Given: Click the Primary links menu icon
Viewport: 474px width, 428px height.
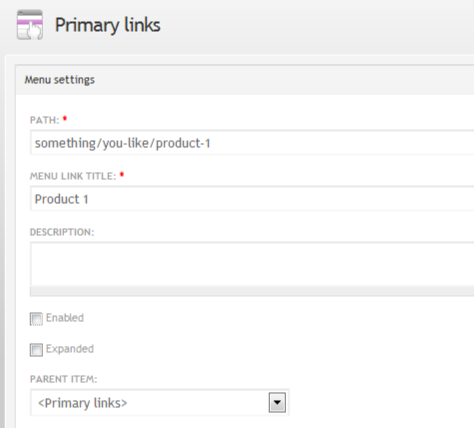Looking at the screenshot, I should (x=30, y=25).
